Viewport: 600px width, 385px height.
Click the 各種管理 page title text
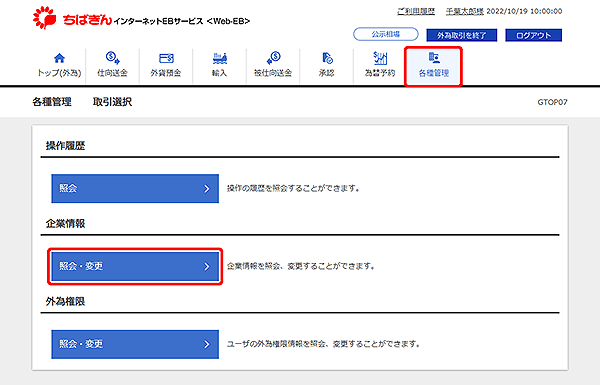pyautogui.click(x=52, y=102)
